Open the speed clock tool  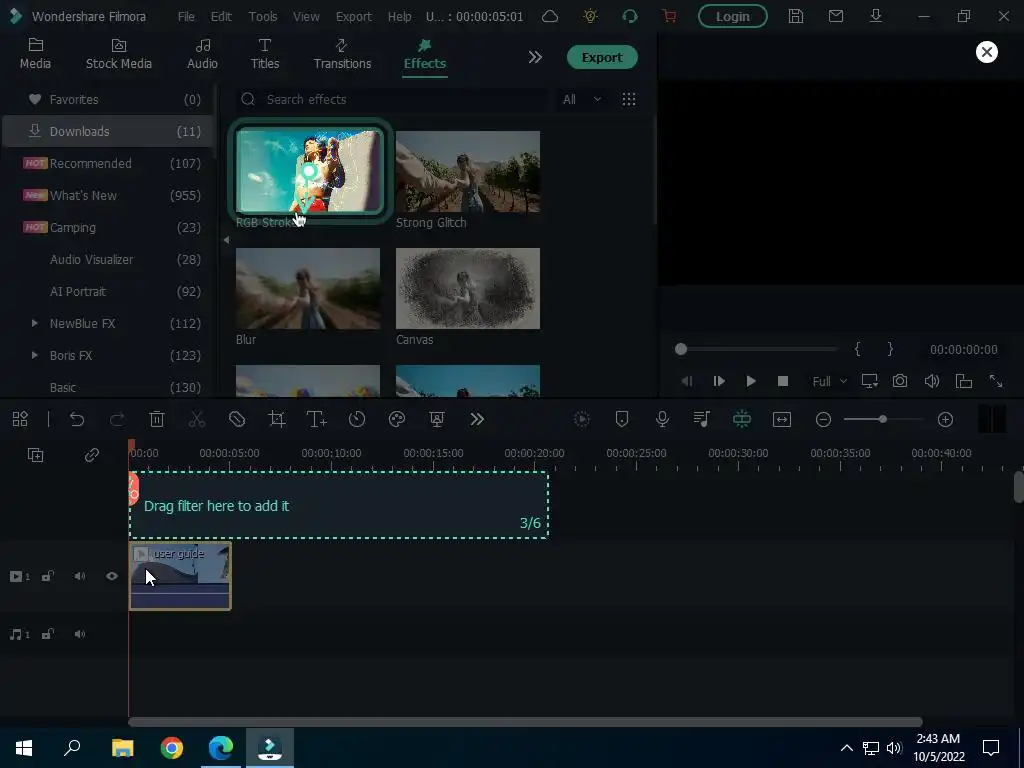[x=357, y=419]
